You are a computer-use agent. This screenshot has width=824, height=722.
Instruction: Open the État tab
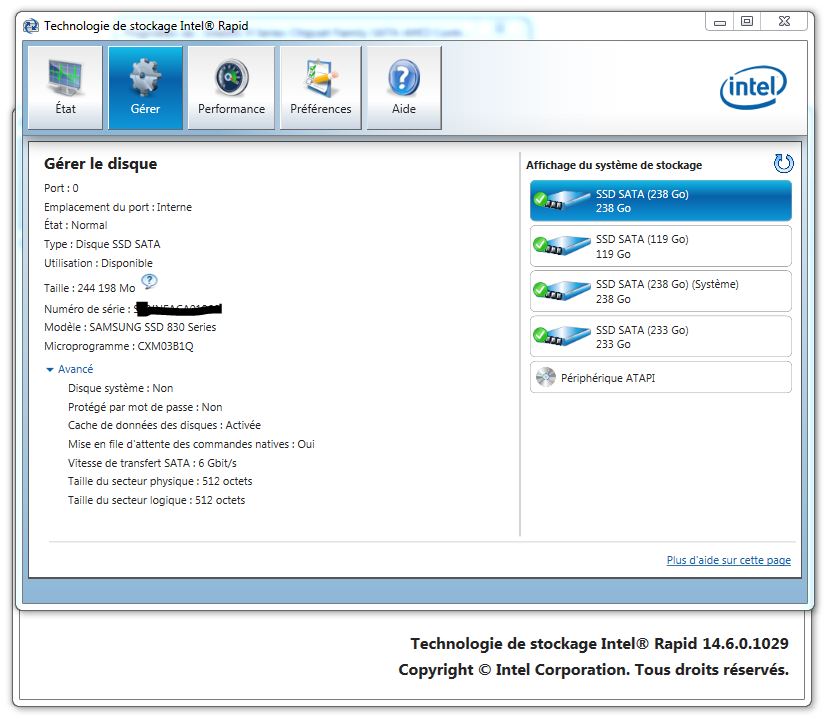(65, 87)
